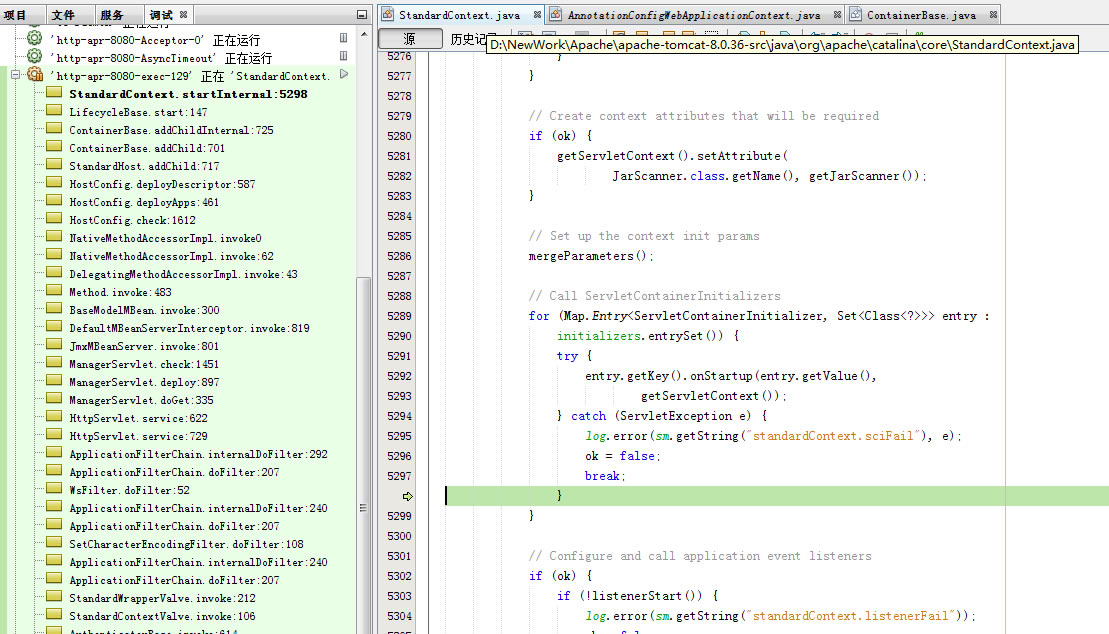Select frame BaseModelMBean.invoke:300
The width and height of the screenshot is (1109, 634).
pyautogui.click(x=144, y=310)
